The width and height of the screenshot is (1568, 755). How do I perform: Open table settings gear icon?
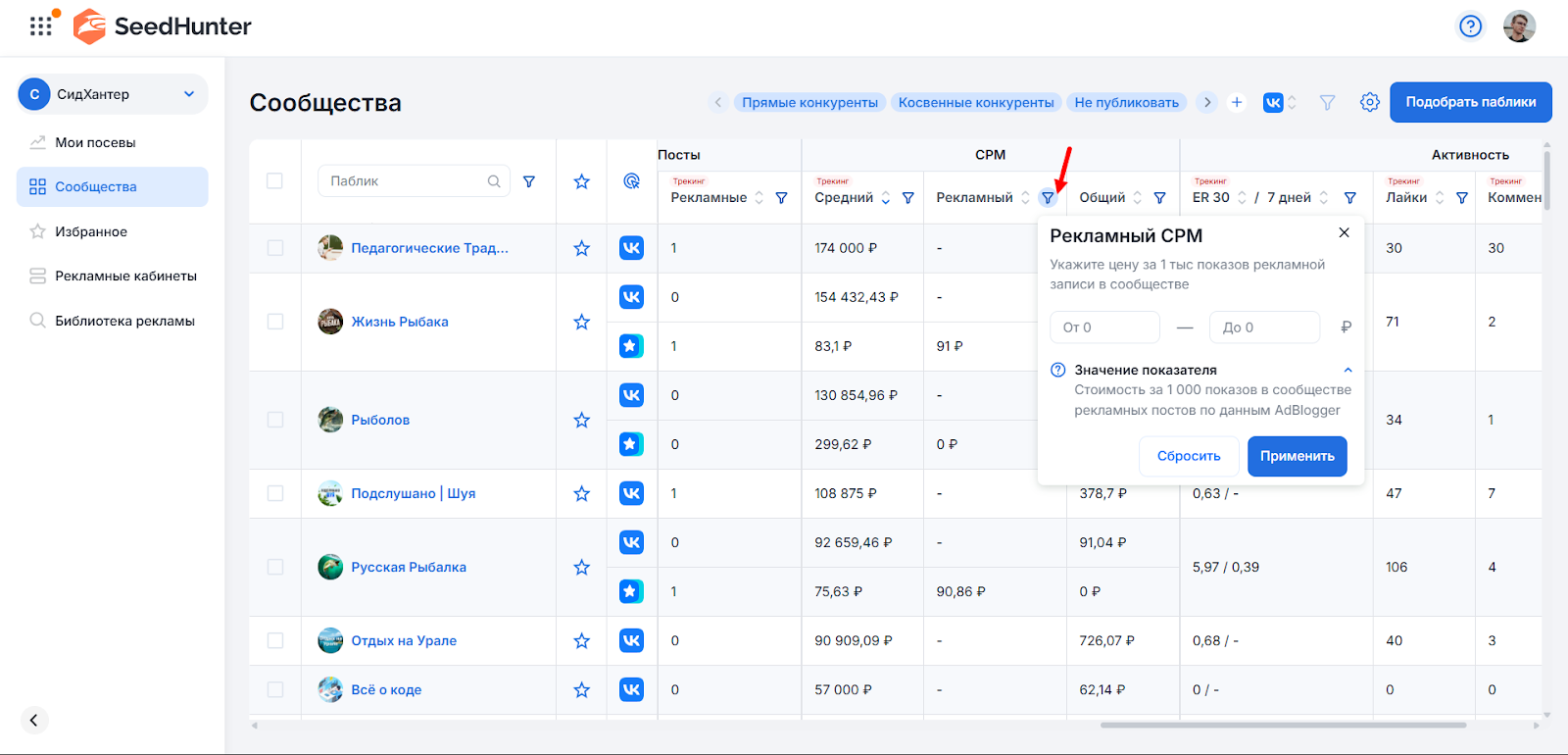click(1369, 102)
